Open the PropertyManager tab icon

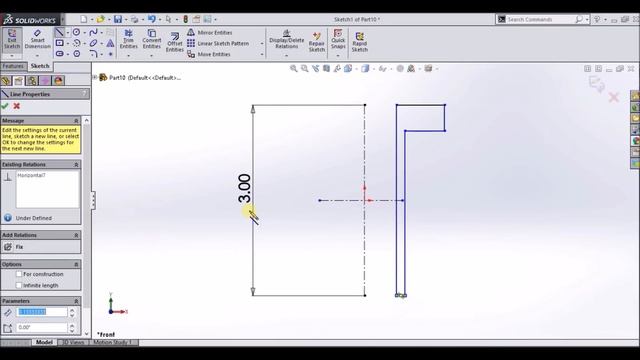click(19, 81)
